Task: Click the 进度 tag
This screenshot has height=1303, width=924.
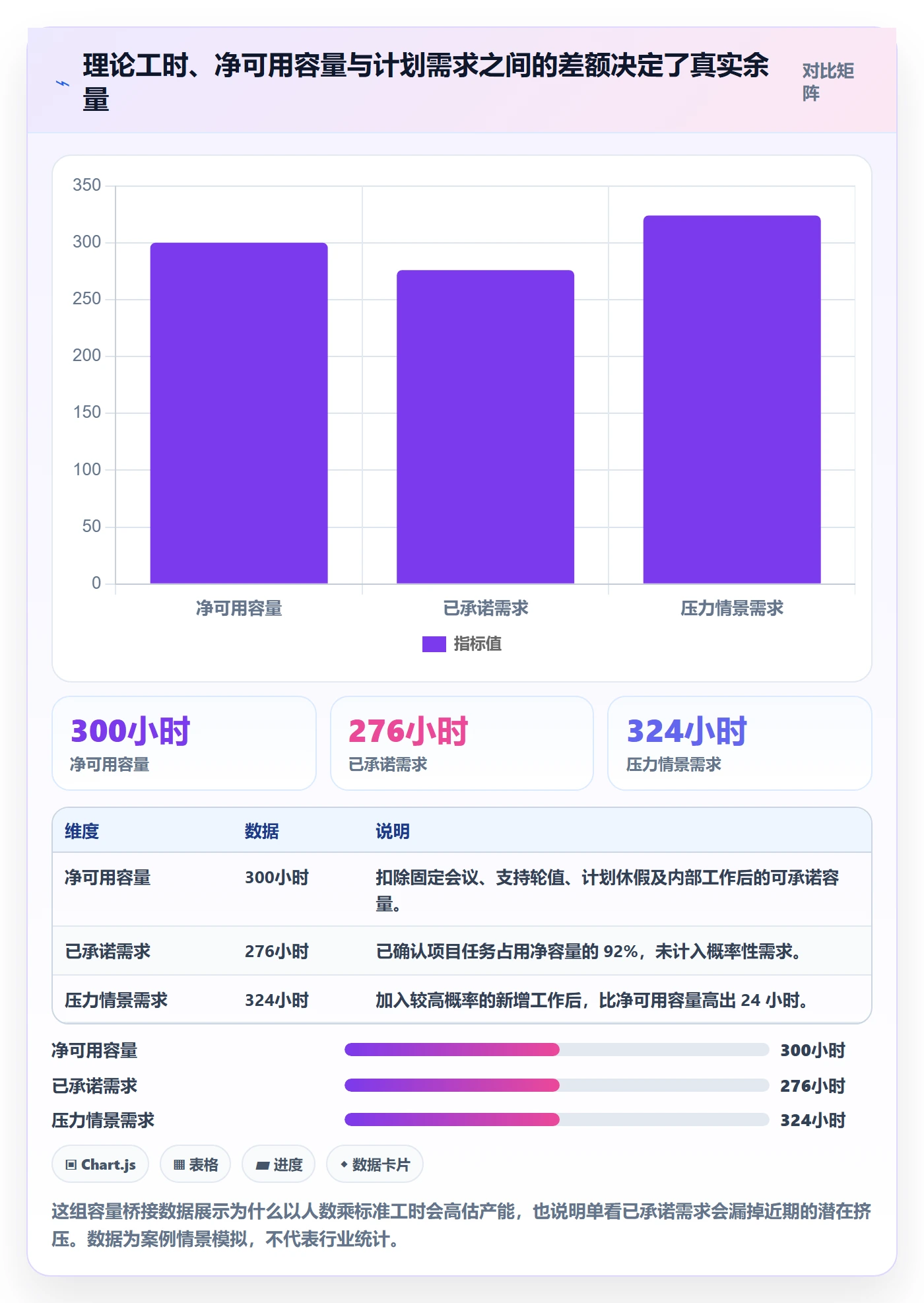Action: (x=279, y=1164)
